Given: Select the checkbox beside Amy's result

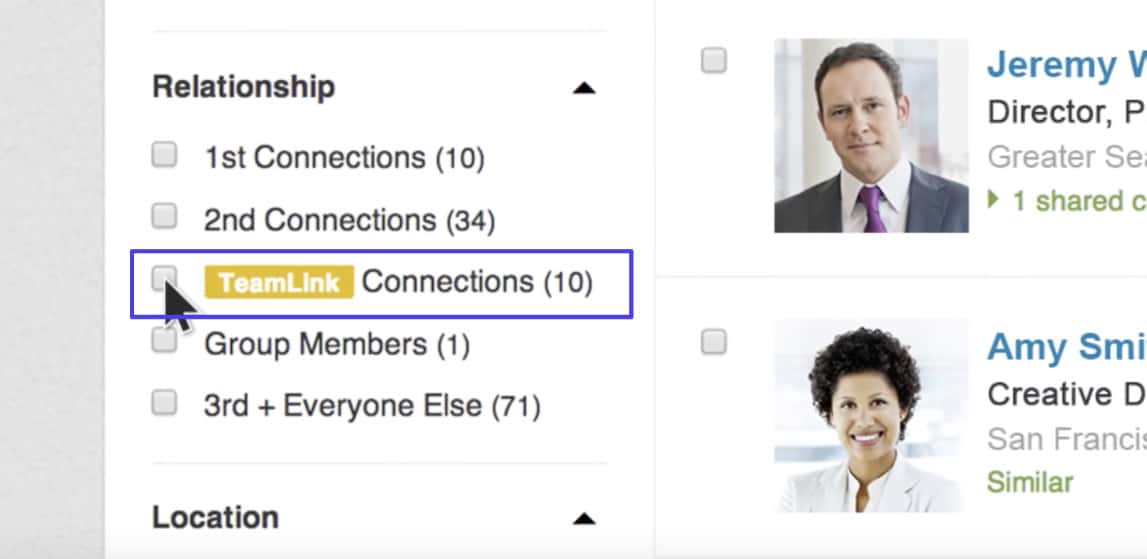Looking at the screenshot, I should (x=713, y=342).
